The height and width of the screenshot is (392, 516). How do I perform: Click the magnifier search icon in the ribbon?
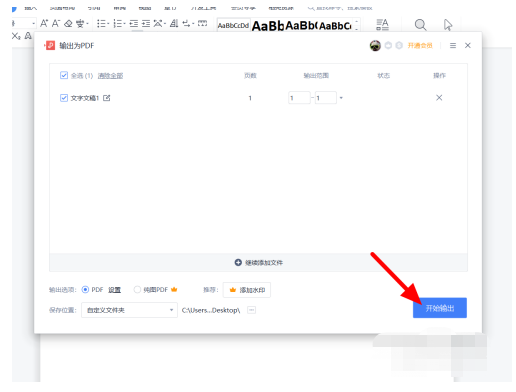(x=421, y=25)
